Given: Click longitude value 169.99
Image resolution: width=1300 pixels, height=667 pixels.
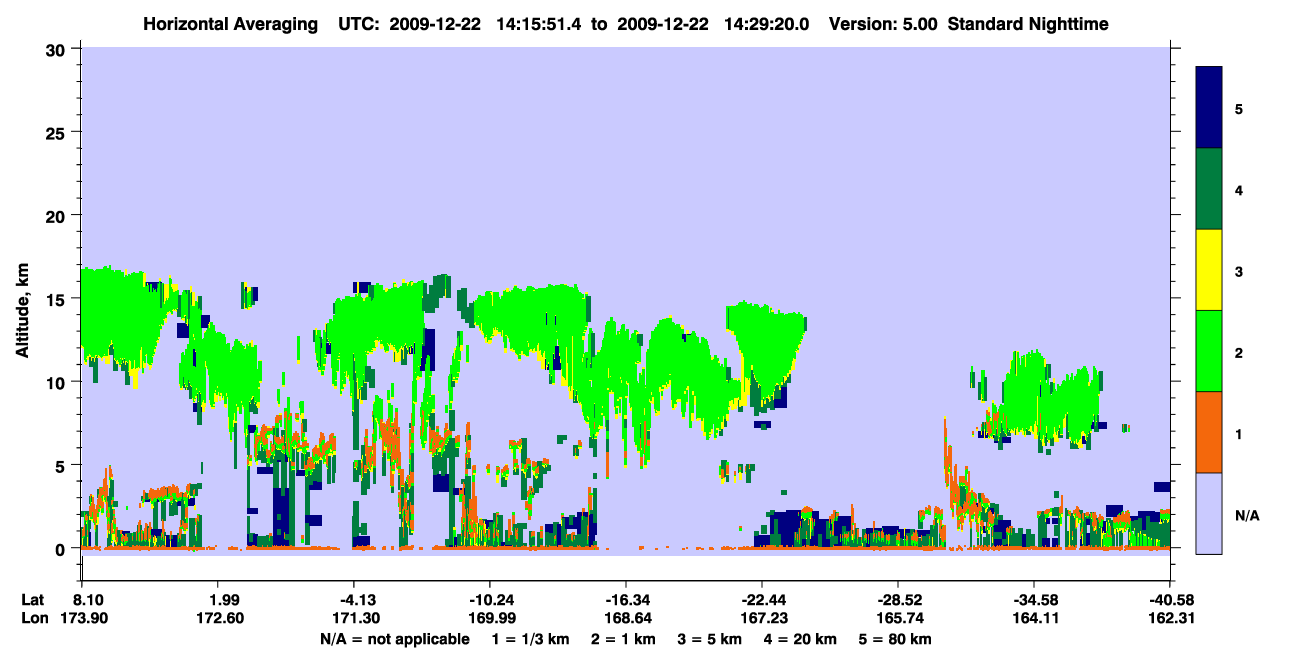Looking at the screenshot, I should tap(490, 618).
